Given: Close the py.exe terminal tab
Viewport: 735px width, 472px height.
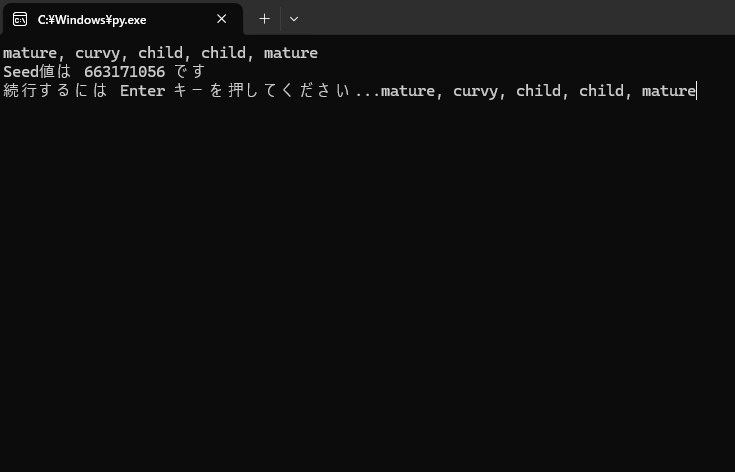Looking at the screenshot, I should click(x=222, y=19).
